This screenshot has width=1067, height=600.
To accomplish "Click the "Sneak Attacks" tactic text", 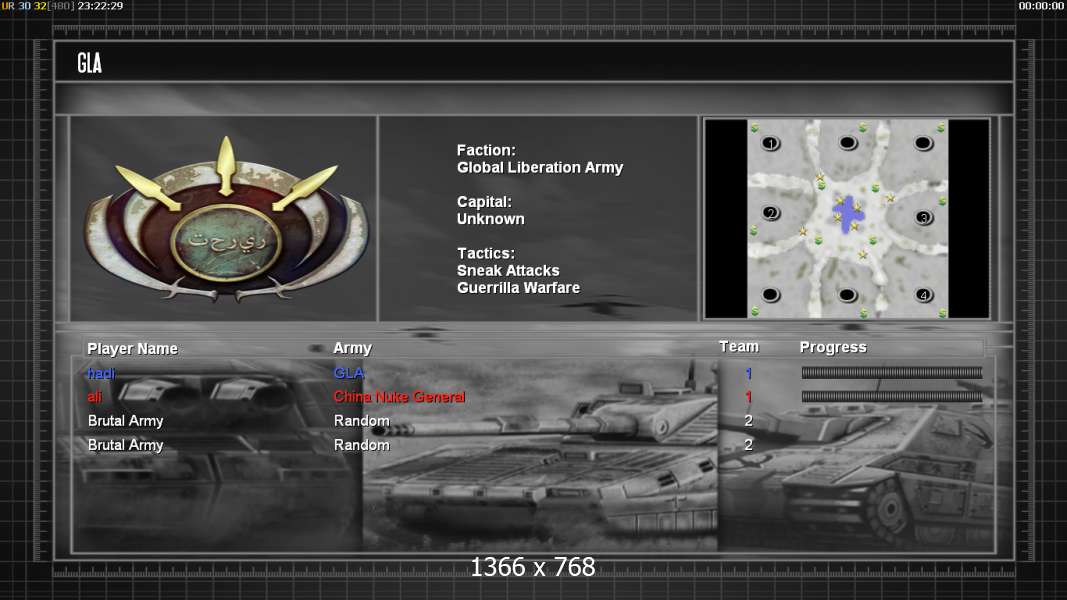I will [508, 271].
